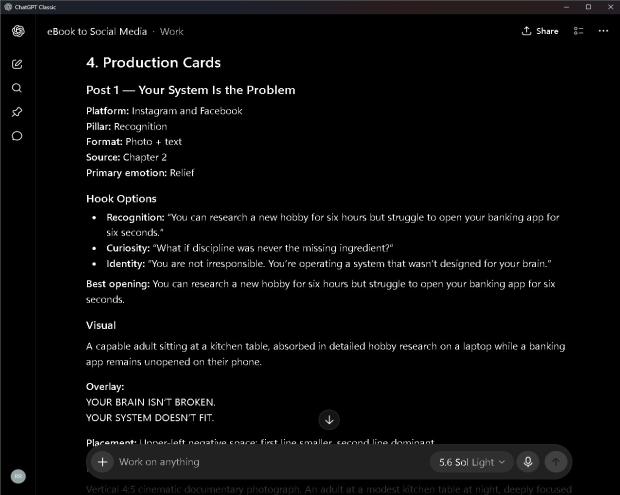
Task: Open the ChatGPT logo home icon
Action: pyautogui.click(x=18, y=31)
